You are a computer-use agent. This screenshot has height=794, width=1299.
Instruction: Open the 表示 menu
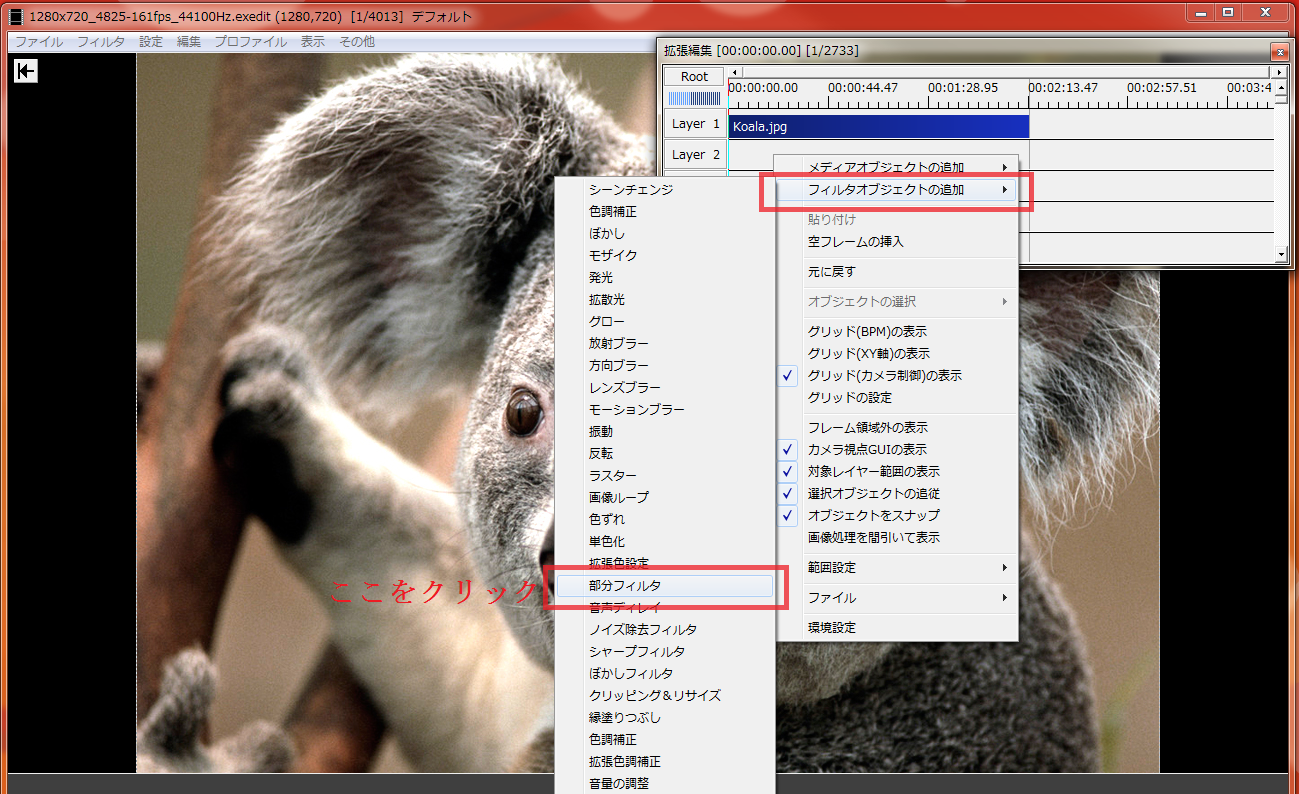click(x=313, y=42)
